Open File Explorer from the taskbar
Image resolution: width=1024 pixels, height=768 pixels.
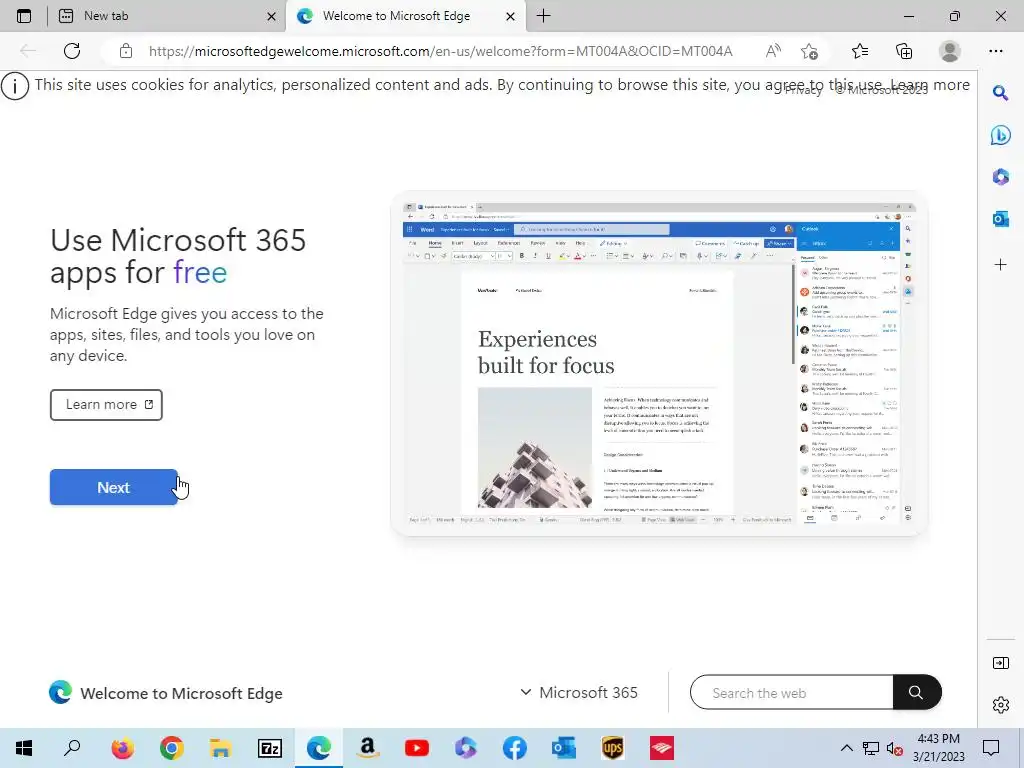click(x=220, y=748)
